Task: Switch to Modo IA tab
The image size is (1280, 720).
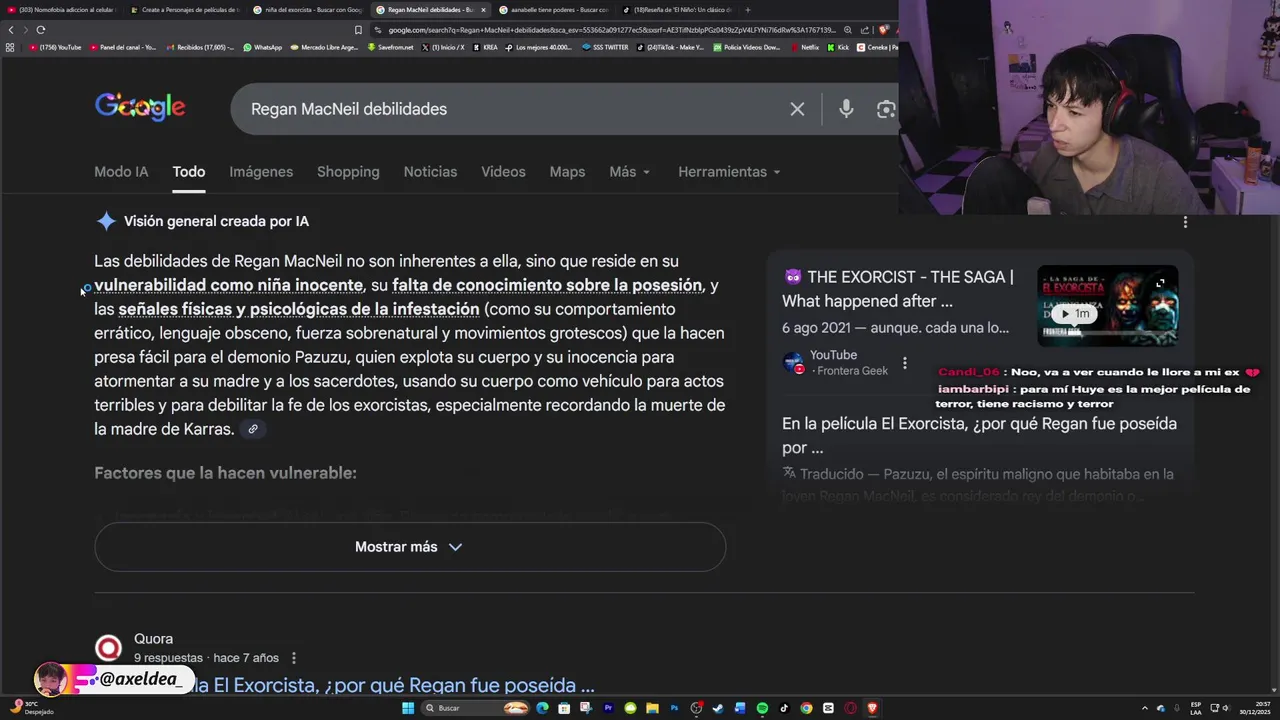Action: (x=121, y=172)
